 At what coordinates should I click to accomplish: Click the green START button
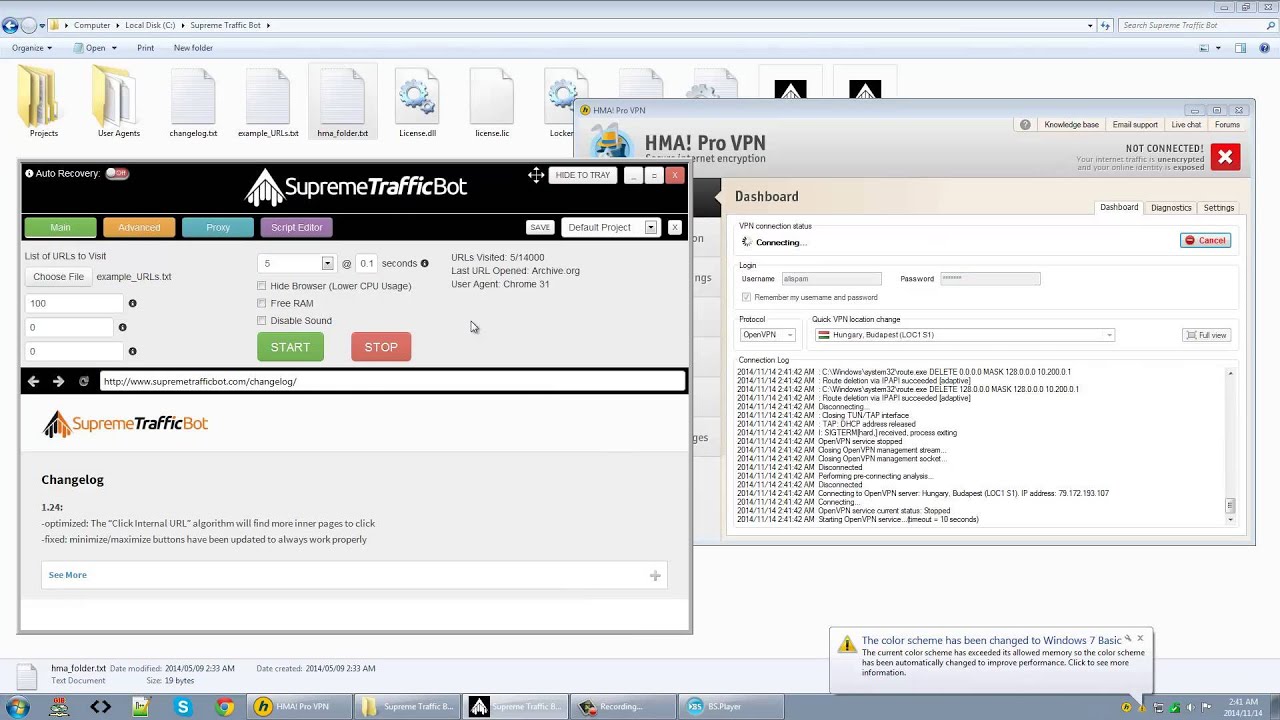click(290, 347)
